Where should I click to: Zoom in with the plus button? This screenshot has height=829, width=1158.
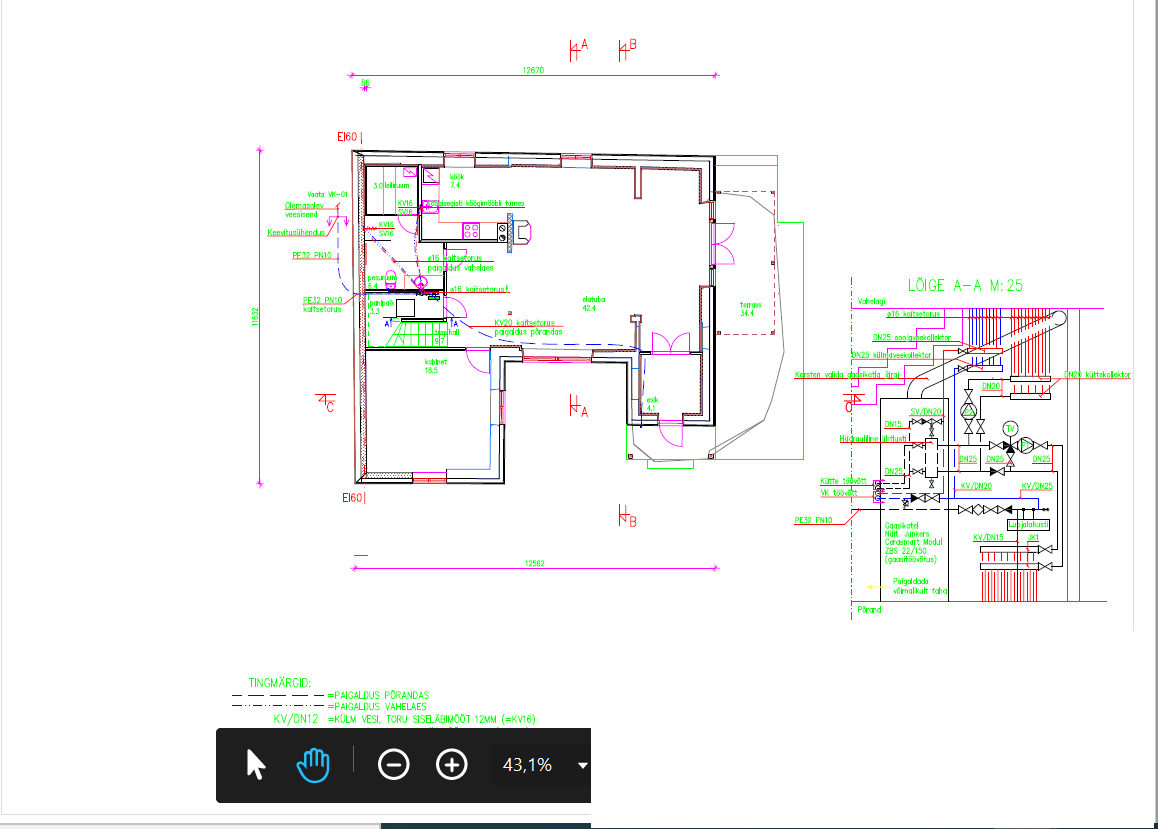coord(452,765)
